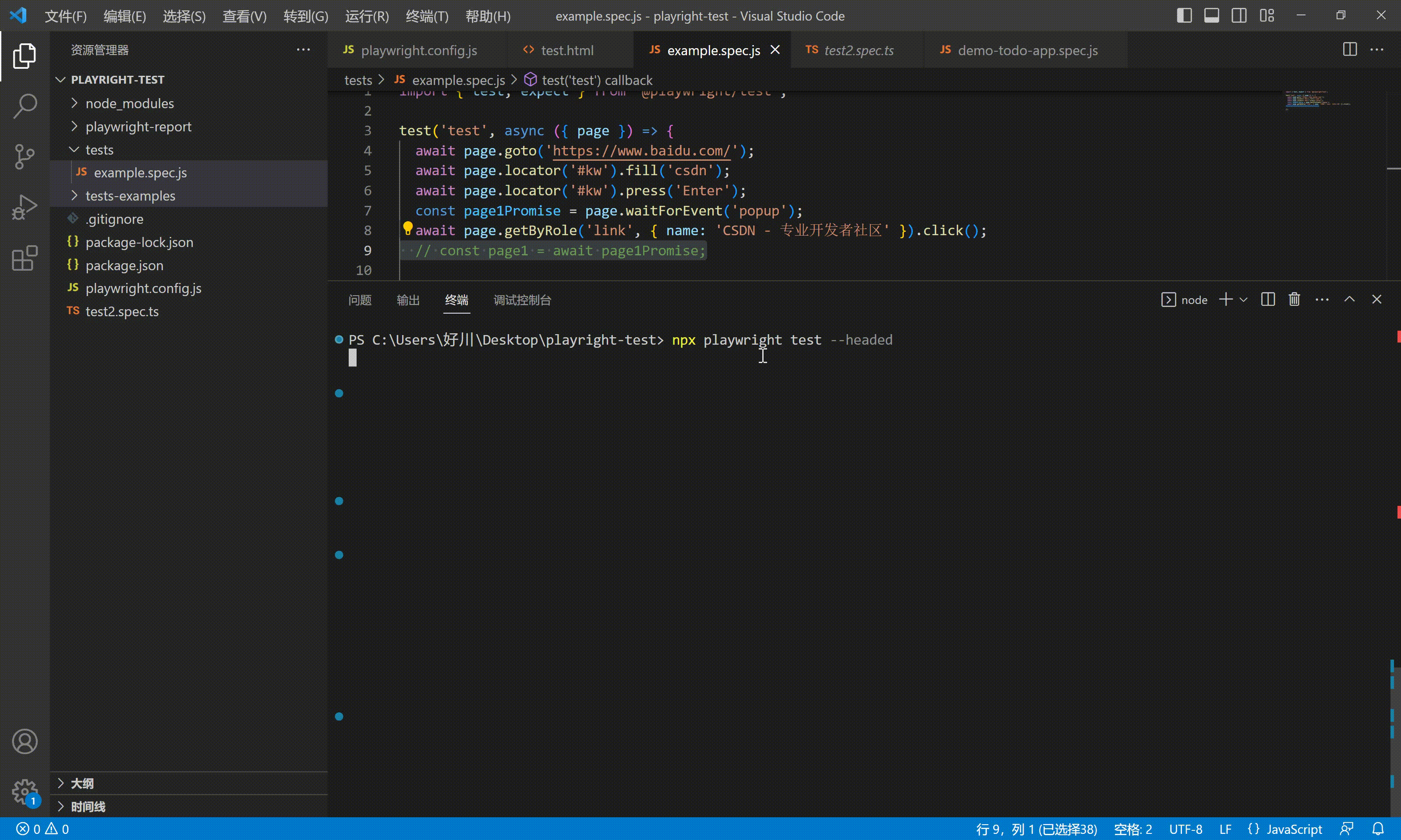This screenshot has width=1401, height=840.
Task: Open the Run and Debug view
Action: (25, 207)
